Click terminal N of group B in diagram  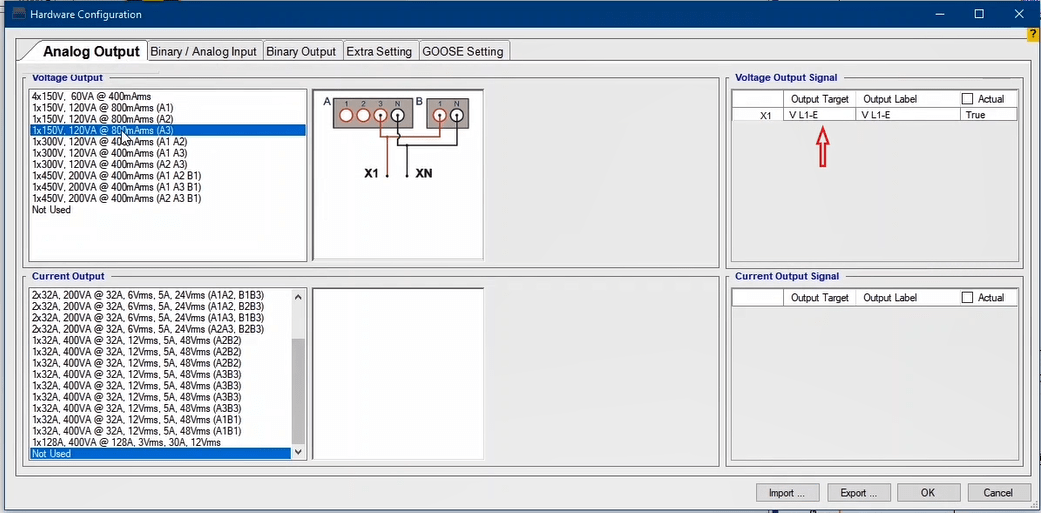457,115
